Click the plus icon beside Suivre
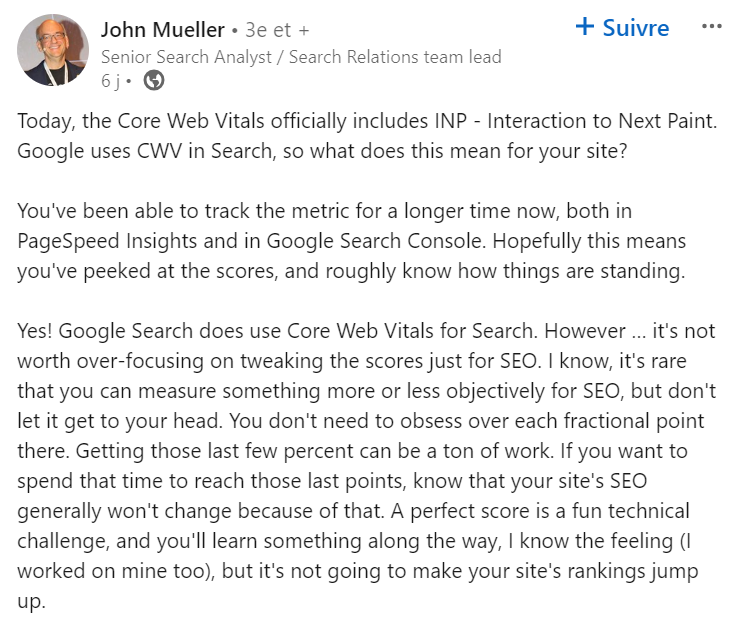The image size is (742, 622). (585, 26)
